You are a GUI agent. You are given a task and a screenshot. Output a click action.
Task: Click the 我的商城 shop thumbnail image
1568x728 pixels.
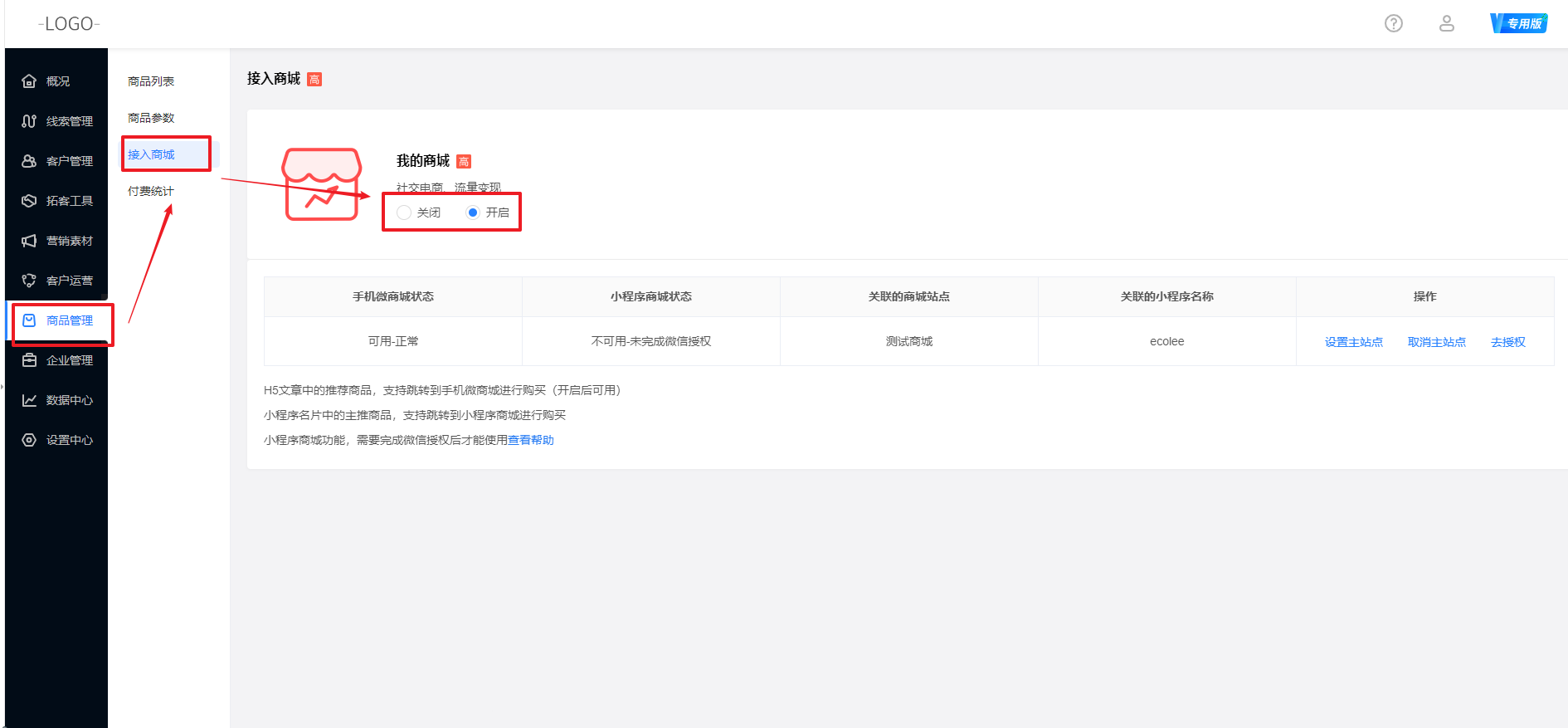tap(323, 184)
